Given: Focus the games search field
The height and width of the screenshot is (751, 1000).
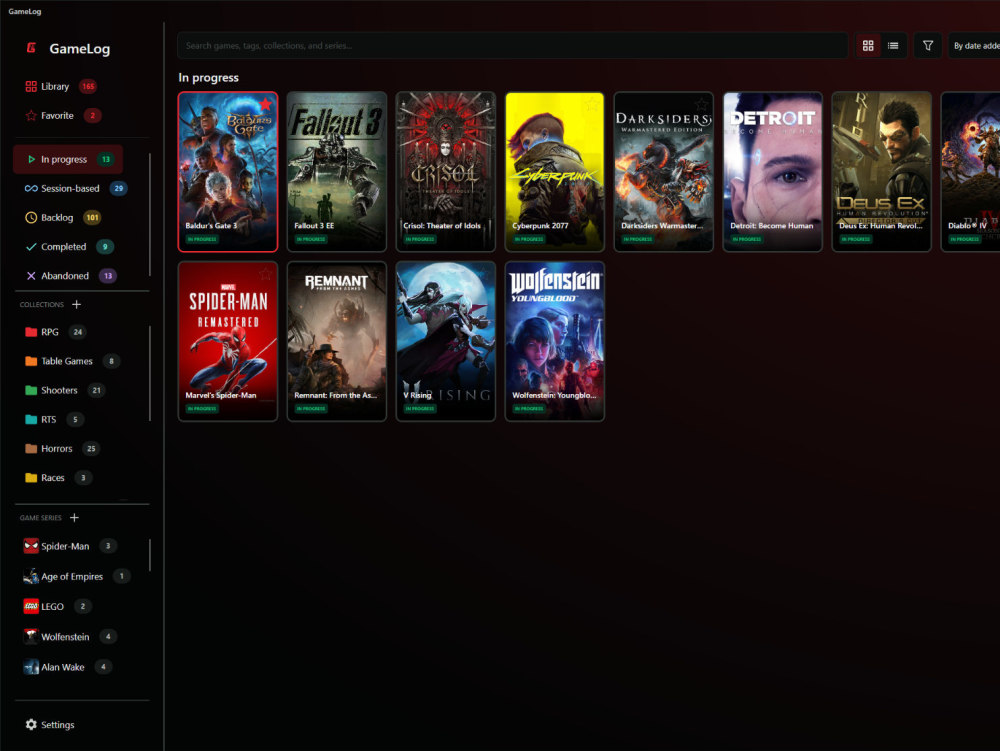Looking at the screenshot, I should tap(513, 45).
